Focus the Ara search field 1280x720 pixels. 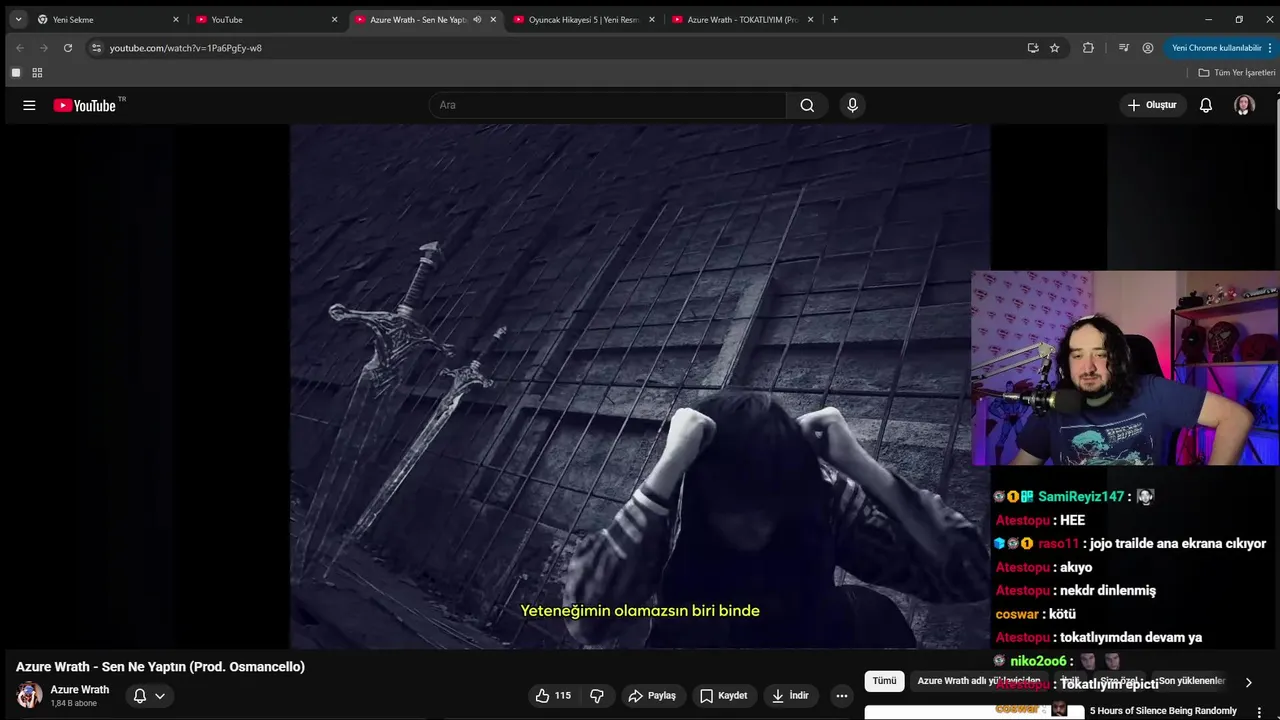[608, 105]
